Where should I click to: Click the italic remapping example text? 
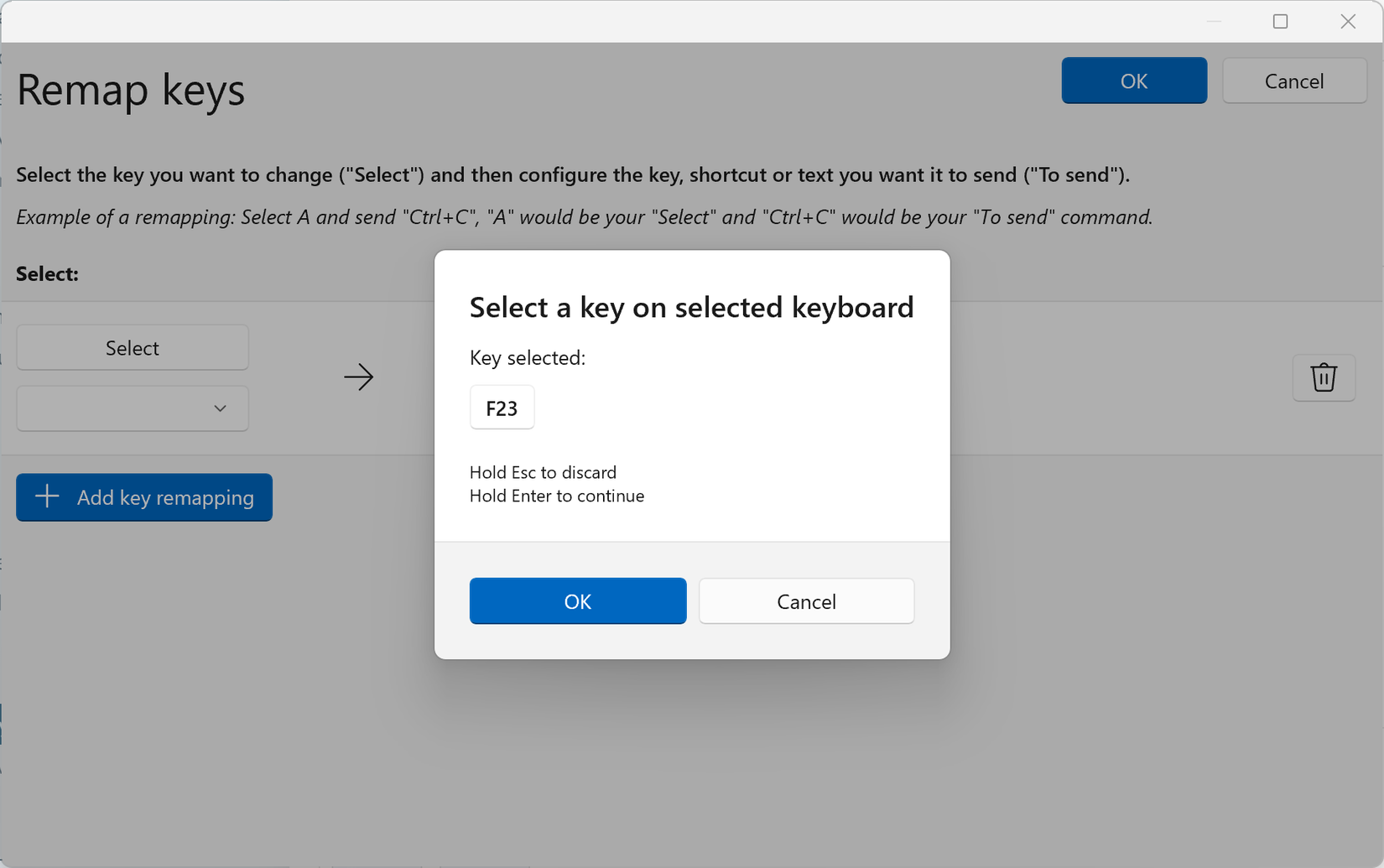tap(584, 217)
